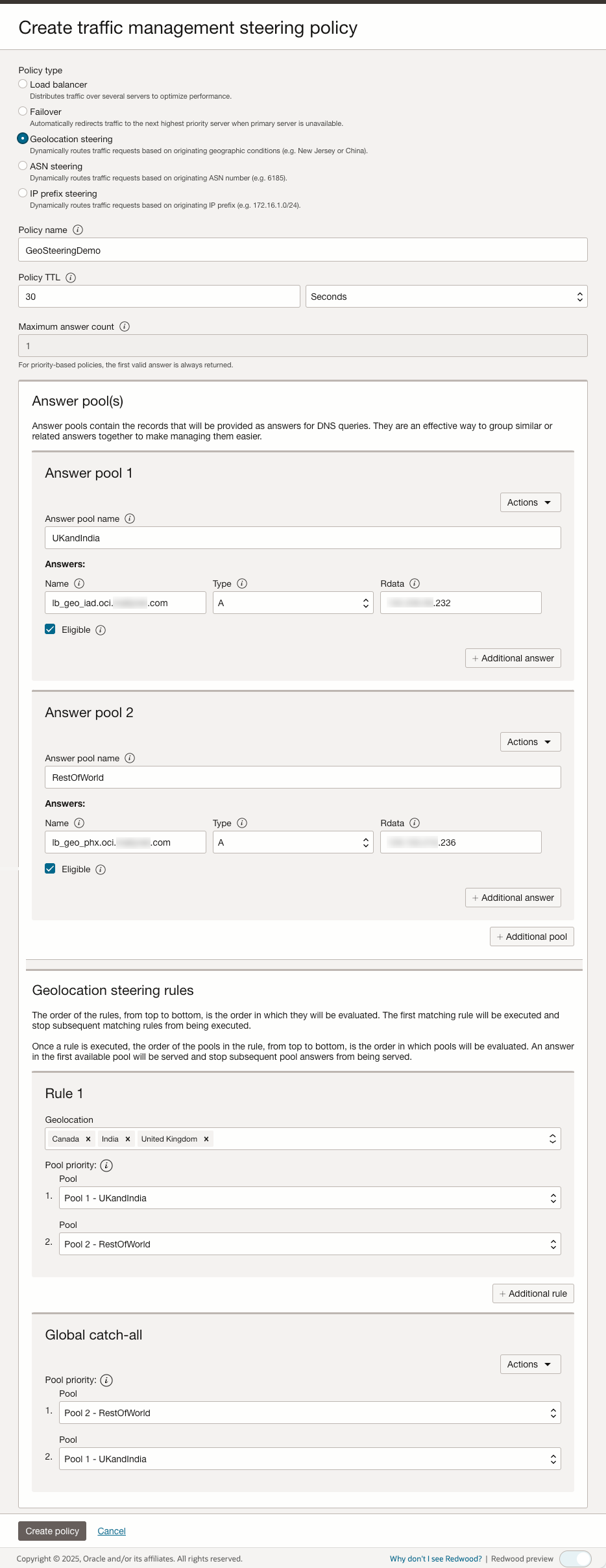This screenshot has width=606, height=1568.
Task: Select the Load balancer policy type
Action: (x=23, y=84)
